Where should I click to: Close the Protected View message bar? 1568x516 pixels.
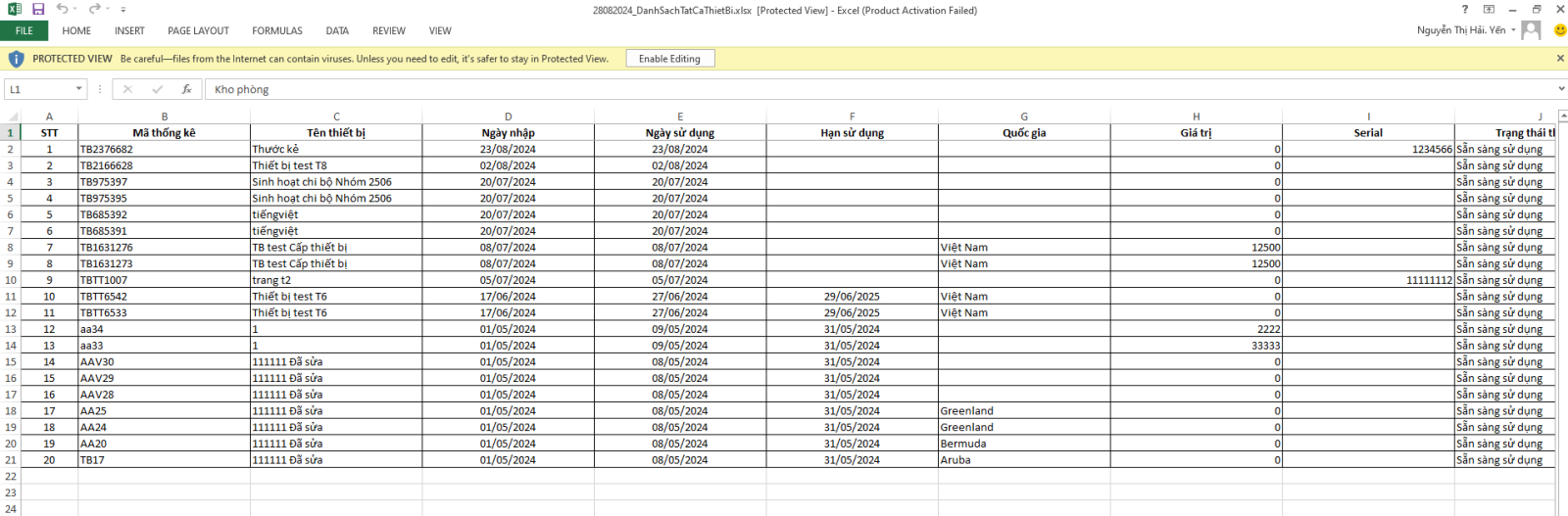(x=1560, y=58)
